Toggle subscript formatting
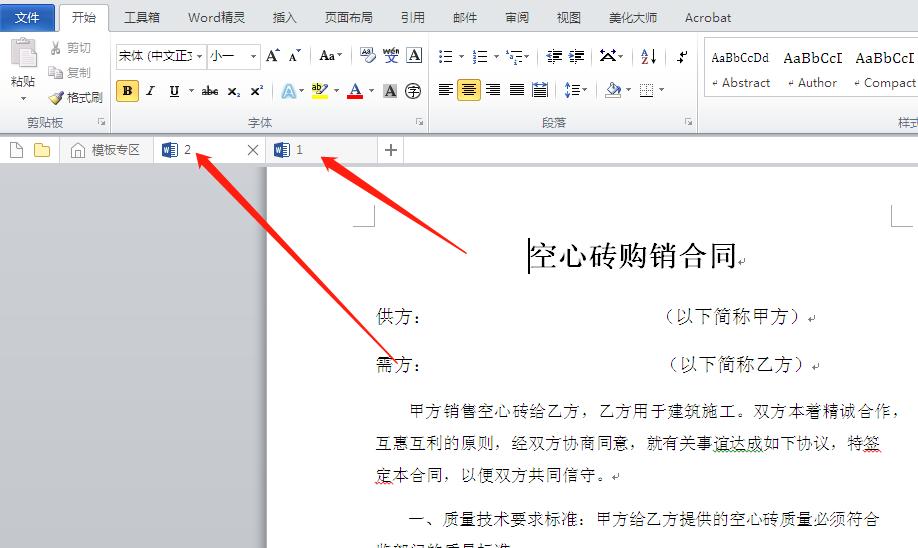 click(x=234, y=91)
